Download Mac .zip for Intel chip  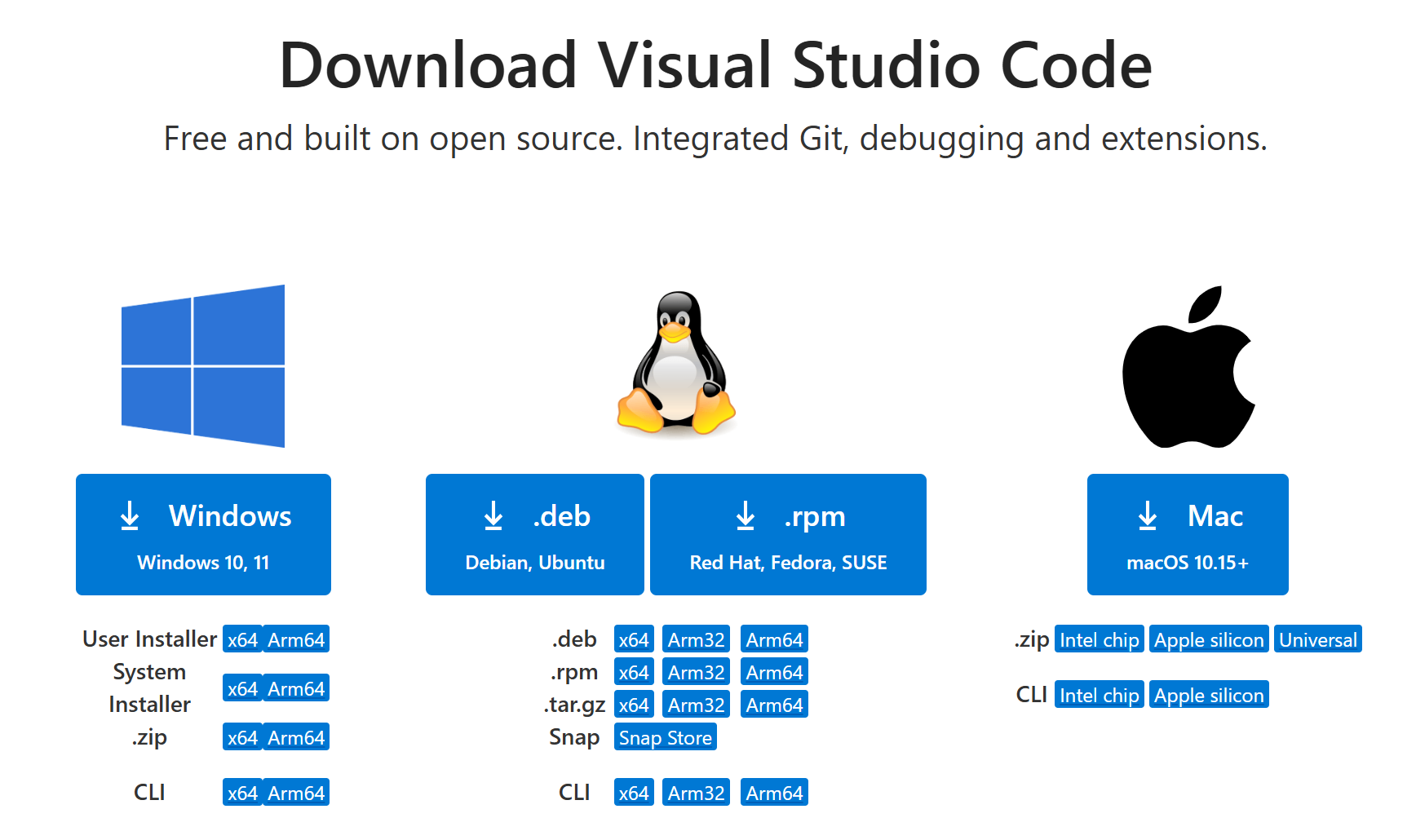[x=1099, y=640]
